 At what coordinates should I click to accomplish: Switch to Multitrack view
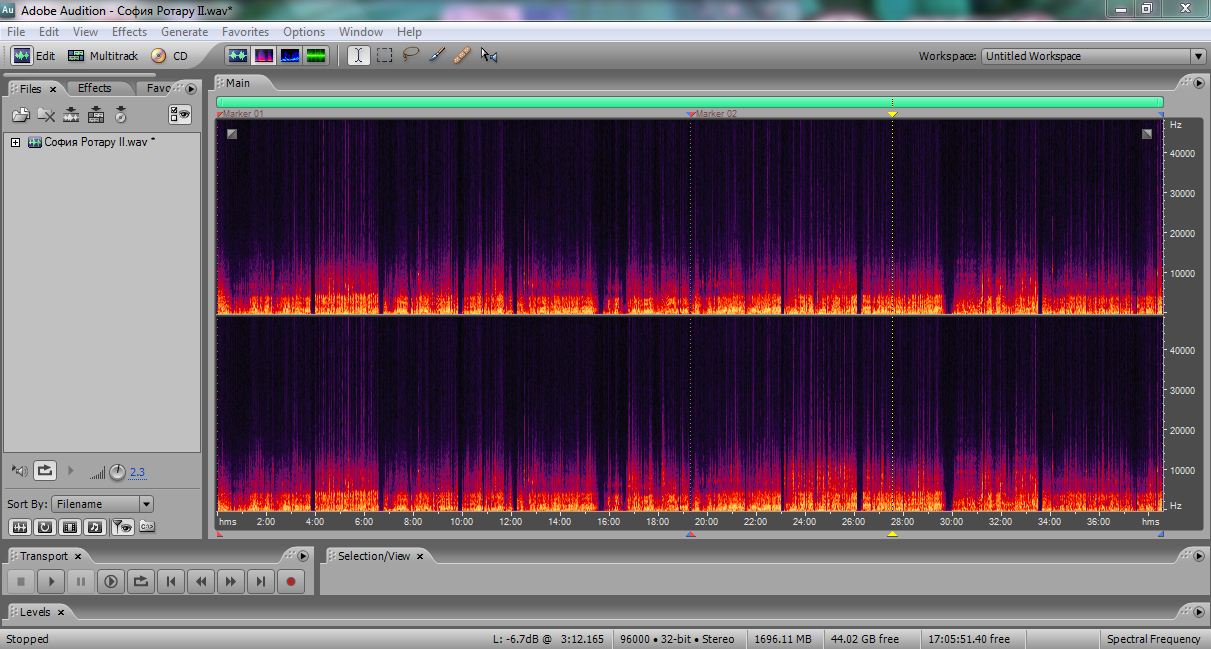[x=103, y=56]
